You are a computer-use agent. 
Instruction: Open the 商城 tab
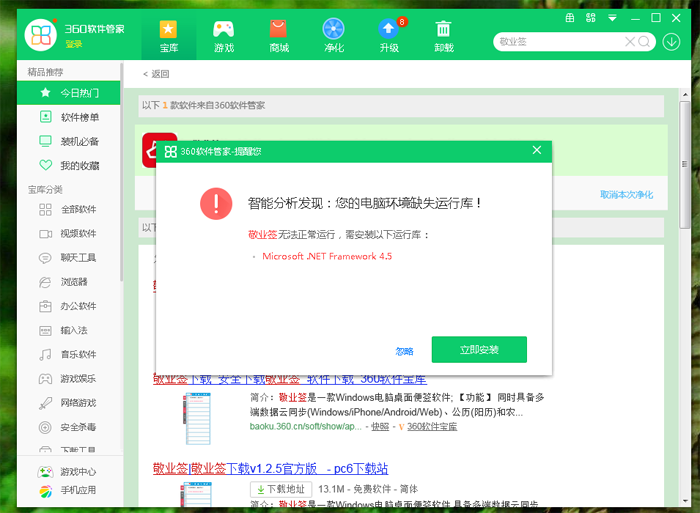pos(279,37)
